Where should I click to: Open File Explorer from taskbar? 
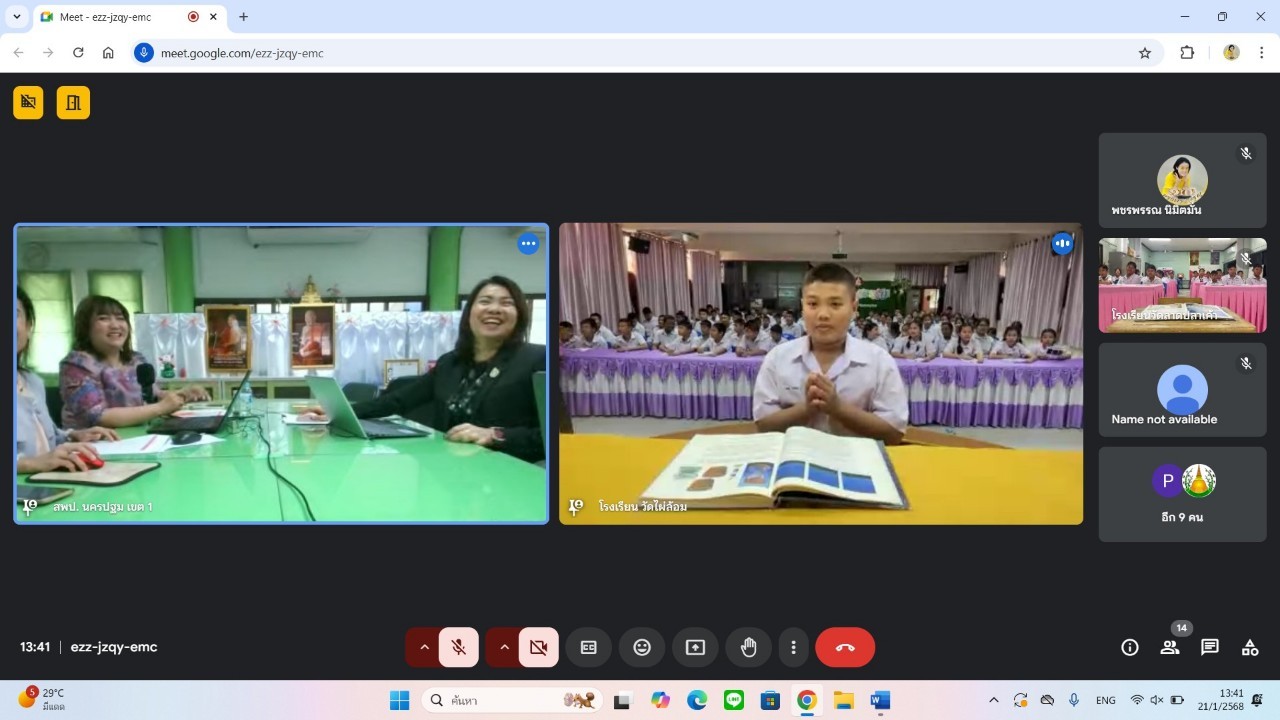tap(844, 700)
